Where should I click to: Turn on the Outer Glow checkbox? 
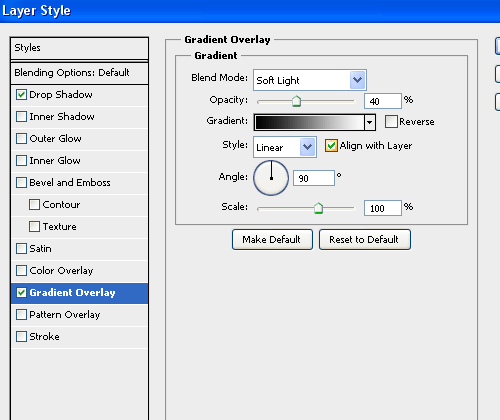tap(21, 139)
